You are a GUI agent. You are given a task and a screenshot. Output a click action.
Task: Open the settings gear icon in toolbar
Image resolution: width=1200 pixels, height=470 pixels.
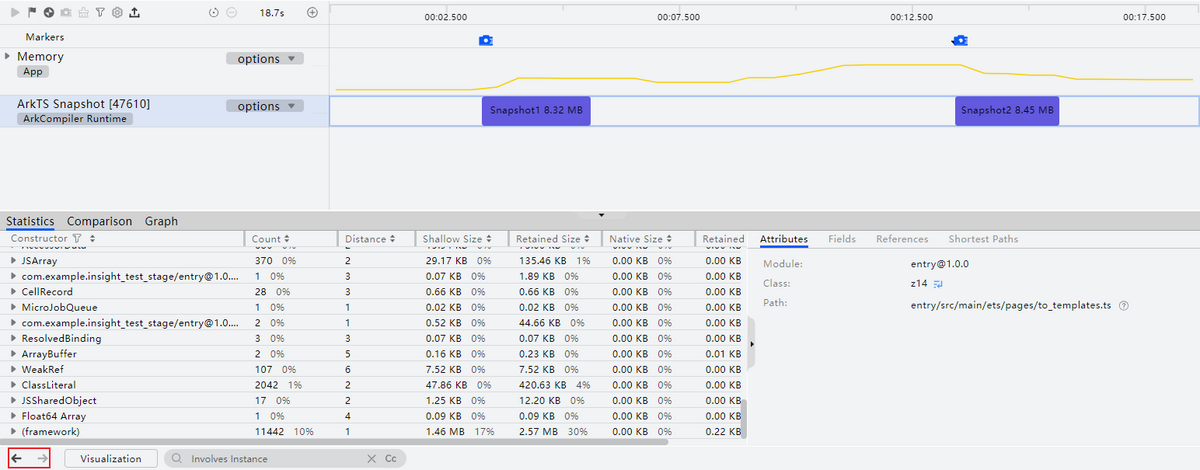click(x=117, y=13)
